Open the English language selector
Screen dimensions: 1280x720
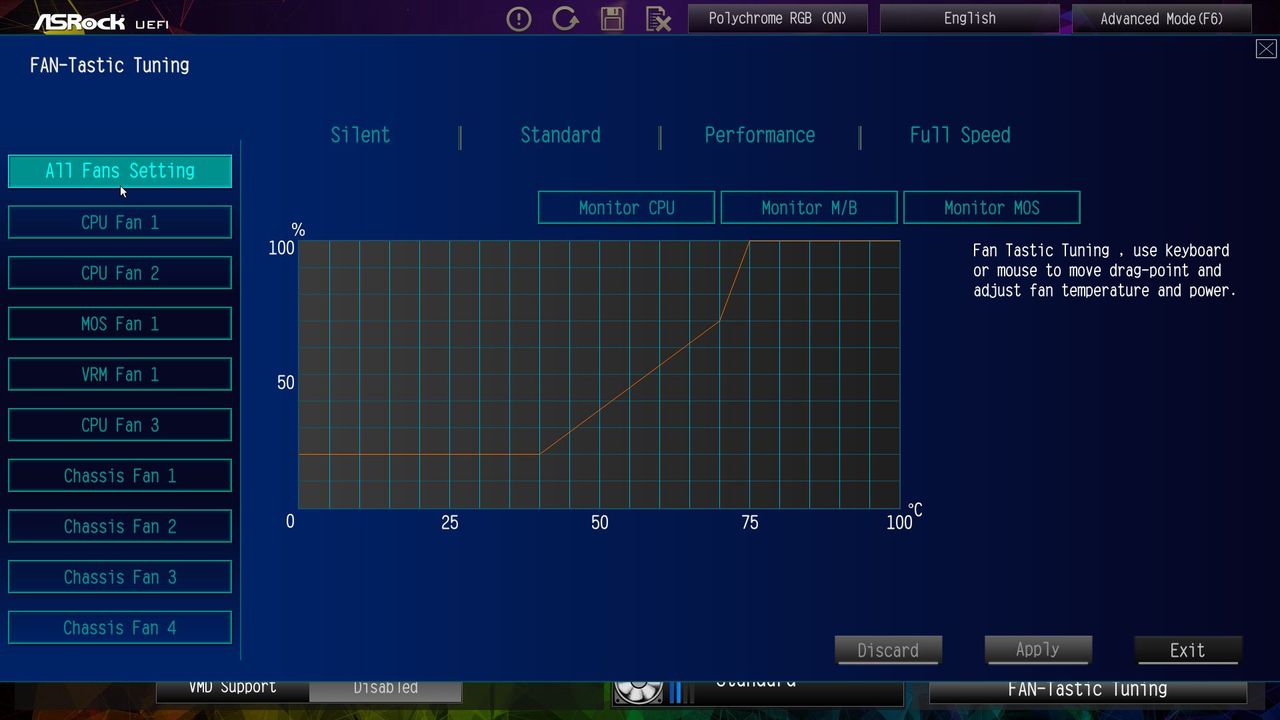(969, 18)
